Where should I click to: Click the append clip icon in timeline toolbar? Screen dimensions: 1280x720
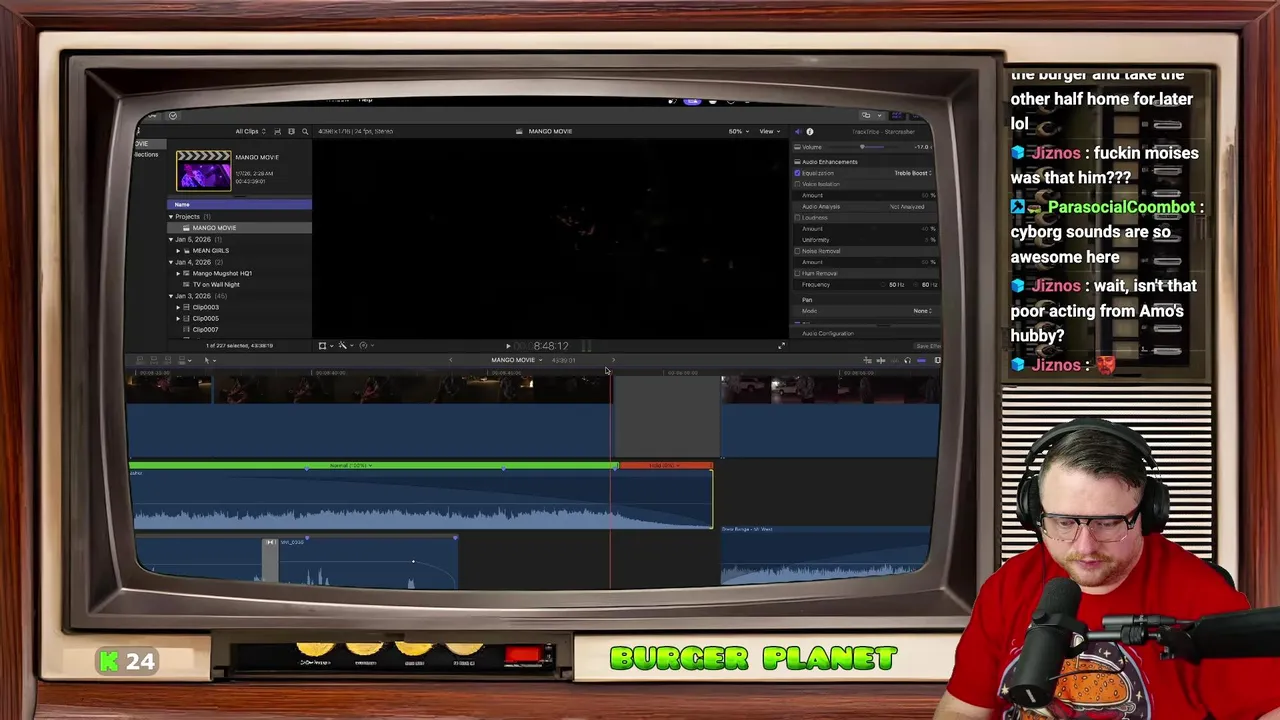(x=168, y=360)
